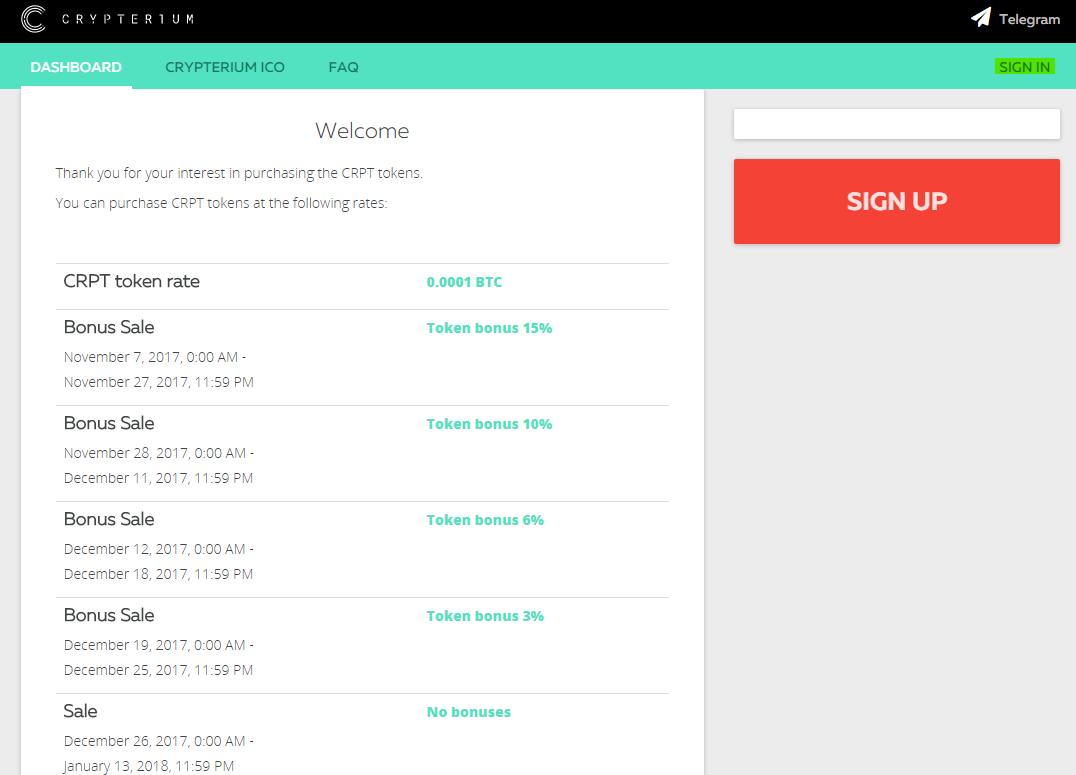Image resolution: width=1076 pixels, height=775 pixels.
Task: Click the Token bonus 3% text
Action: [485, 616]
